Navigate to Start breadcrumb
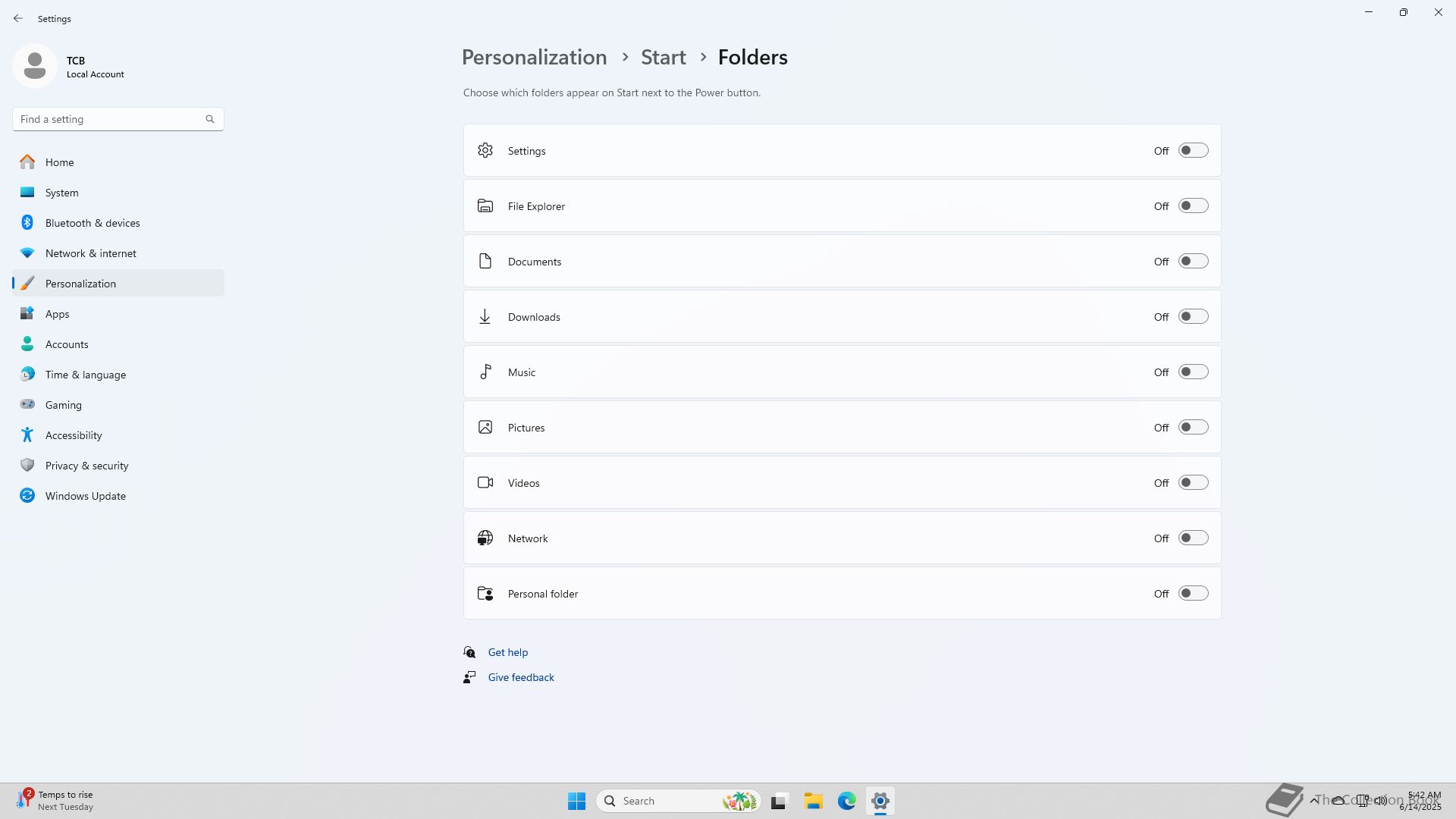 663,58
